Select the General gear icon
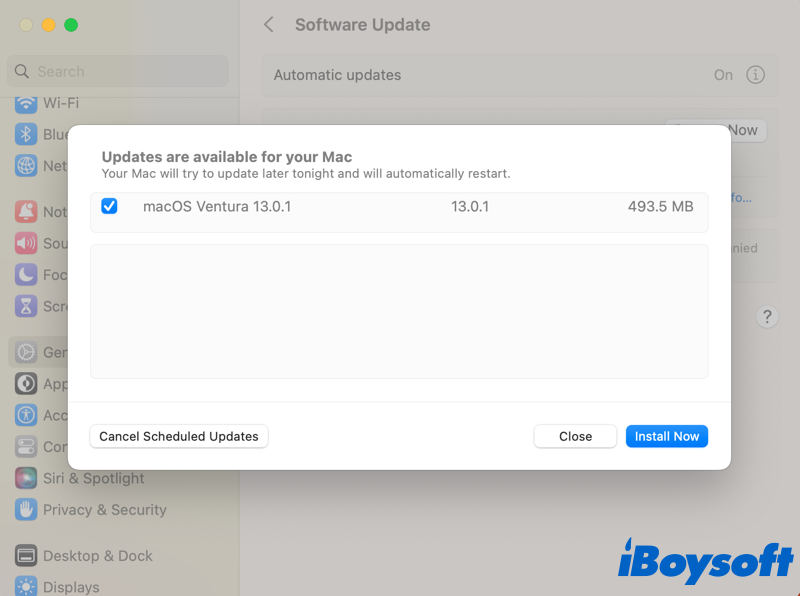The height and width of the screenshot is (596, 800). click(26, 353)
